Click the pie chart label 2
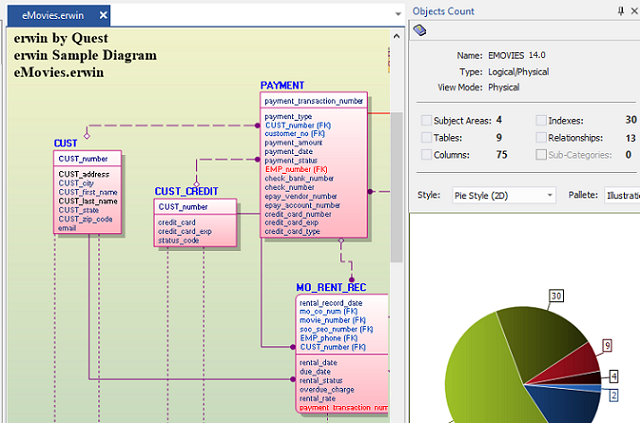 tap(613, 395)
